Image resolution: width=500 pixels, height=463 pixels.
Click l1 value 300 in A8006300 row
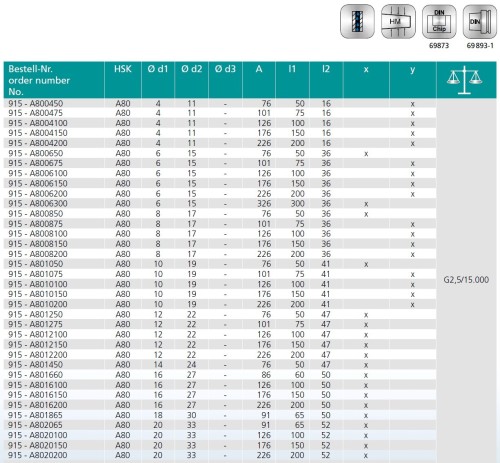coord(297,204)
